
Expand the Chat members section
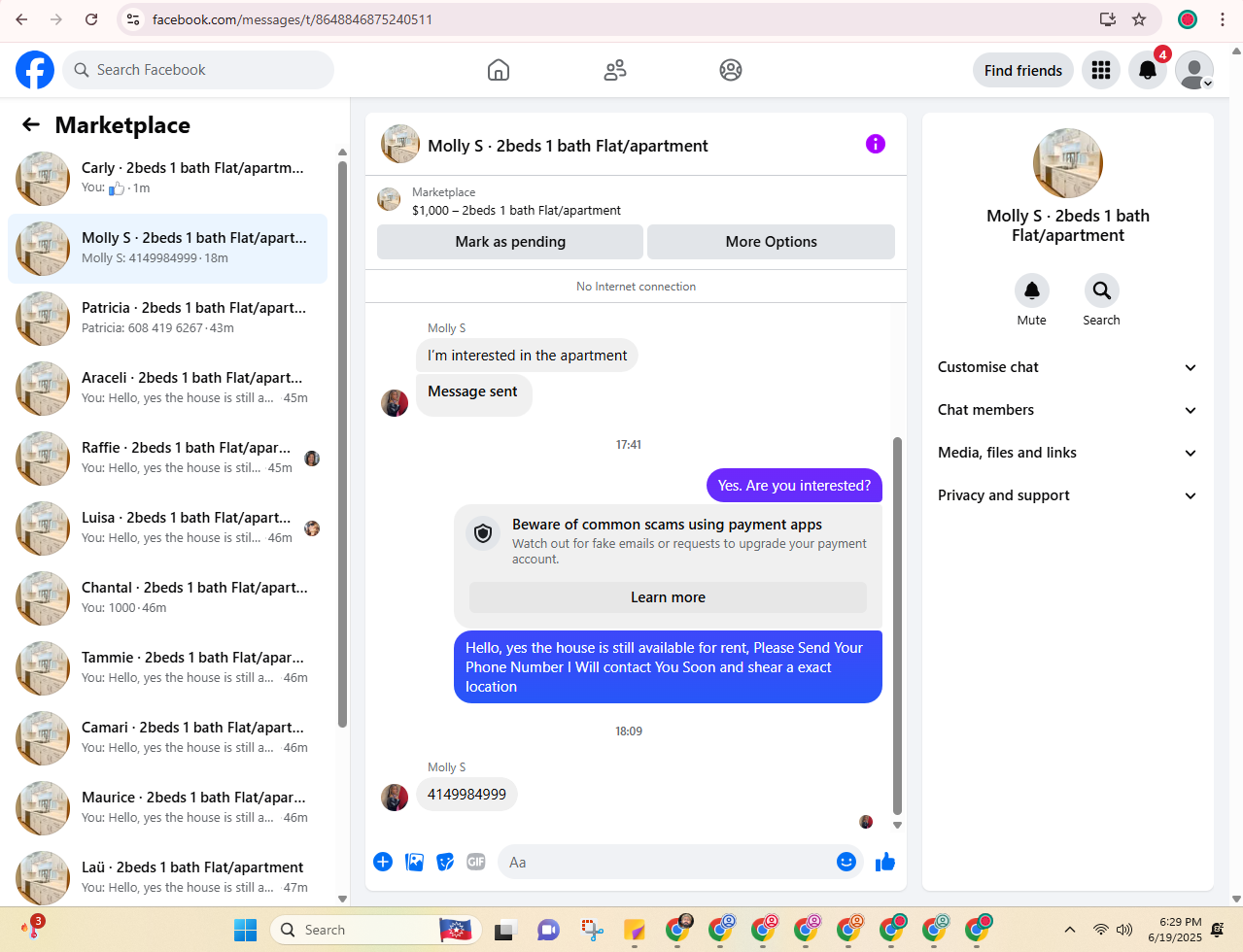1068,410
